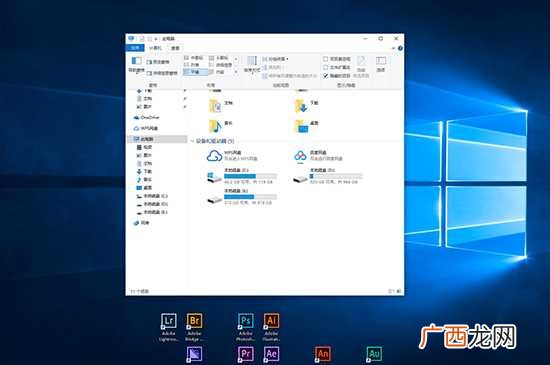Viewport: 550px width, 365px height.
Task: Switch layout to Small icons
Action: [x=219, y=58]
